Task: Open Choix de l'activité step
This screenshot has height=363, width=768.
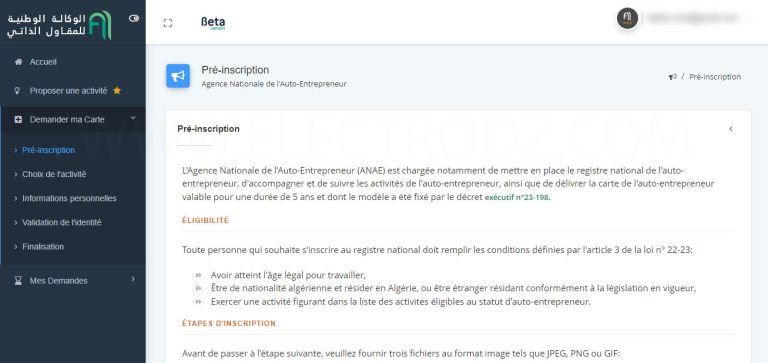Action: click(x=54, y=174)
